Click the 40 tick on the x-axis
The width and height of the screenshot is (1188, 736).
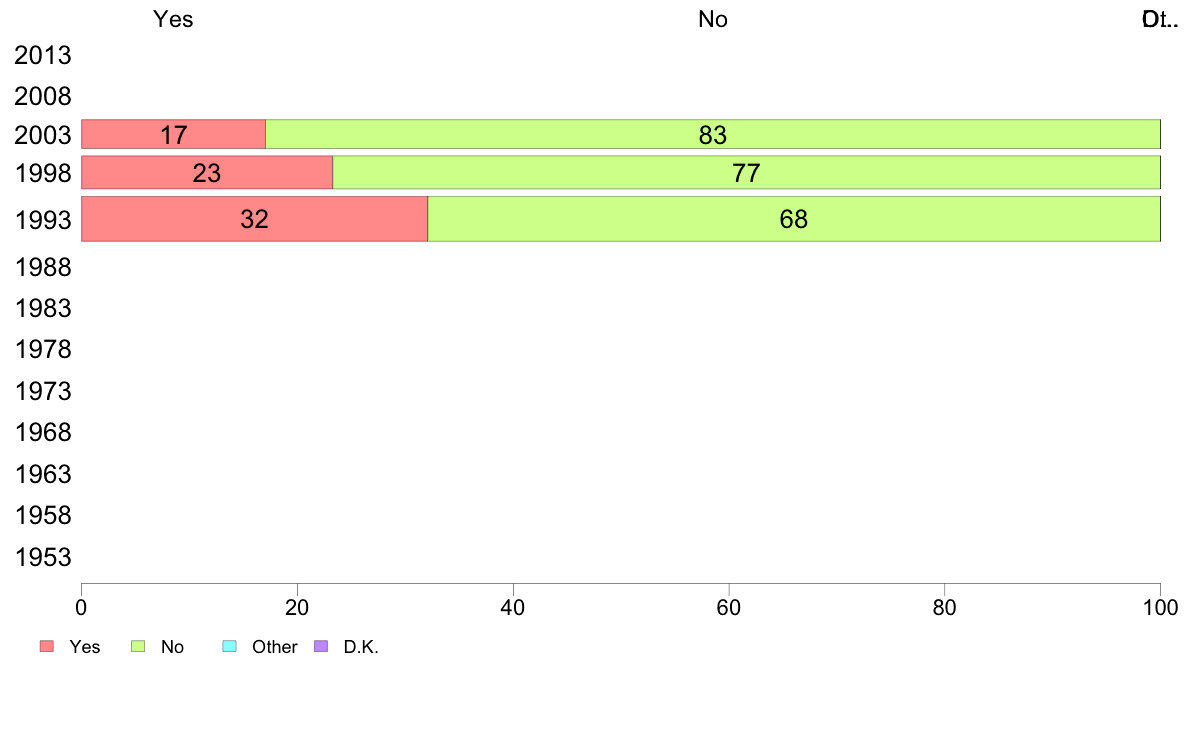pyautogui.click(x=513, y=607)
